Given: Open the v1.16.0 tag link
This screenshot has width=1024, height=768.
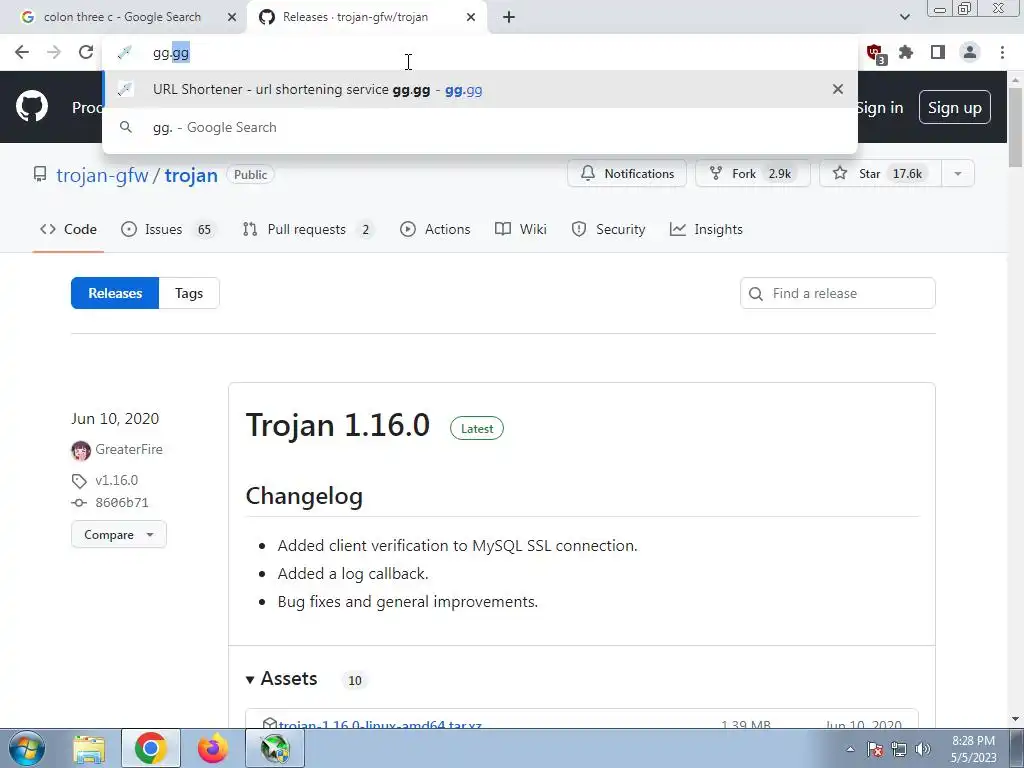Looking at the screenshot, I should (x=116, y=481).
